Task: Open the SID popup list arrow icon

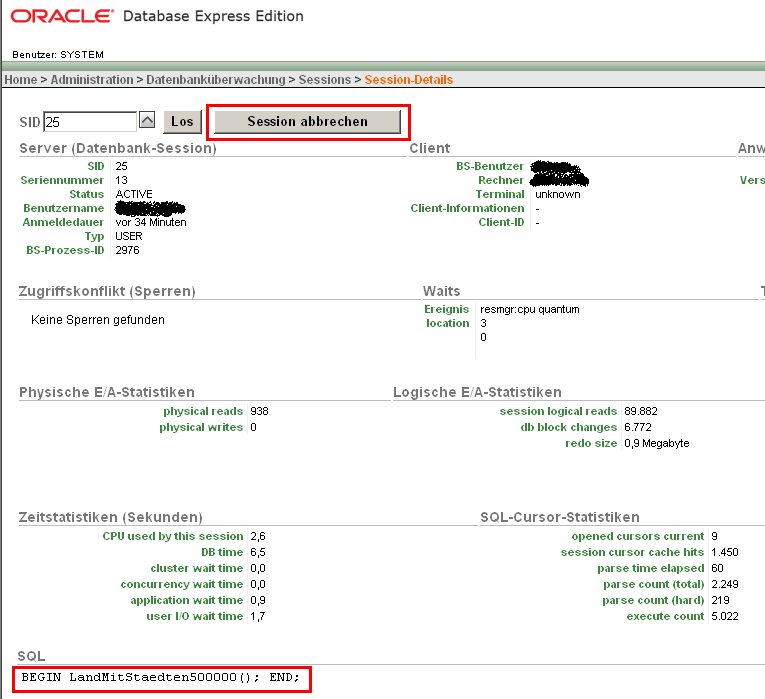Action: point(147,120)
